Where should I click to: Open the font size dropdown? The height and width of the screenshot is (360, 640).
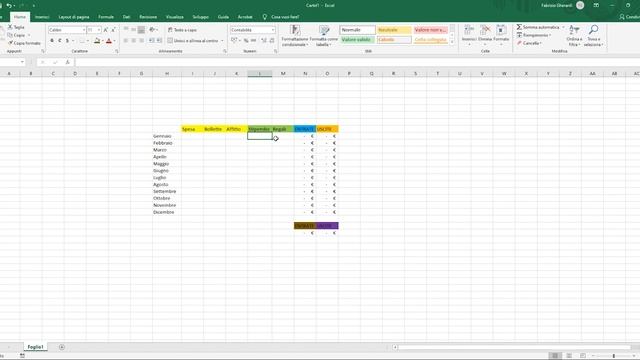(99, 30)
